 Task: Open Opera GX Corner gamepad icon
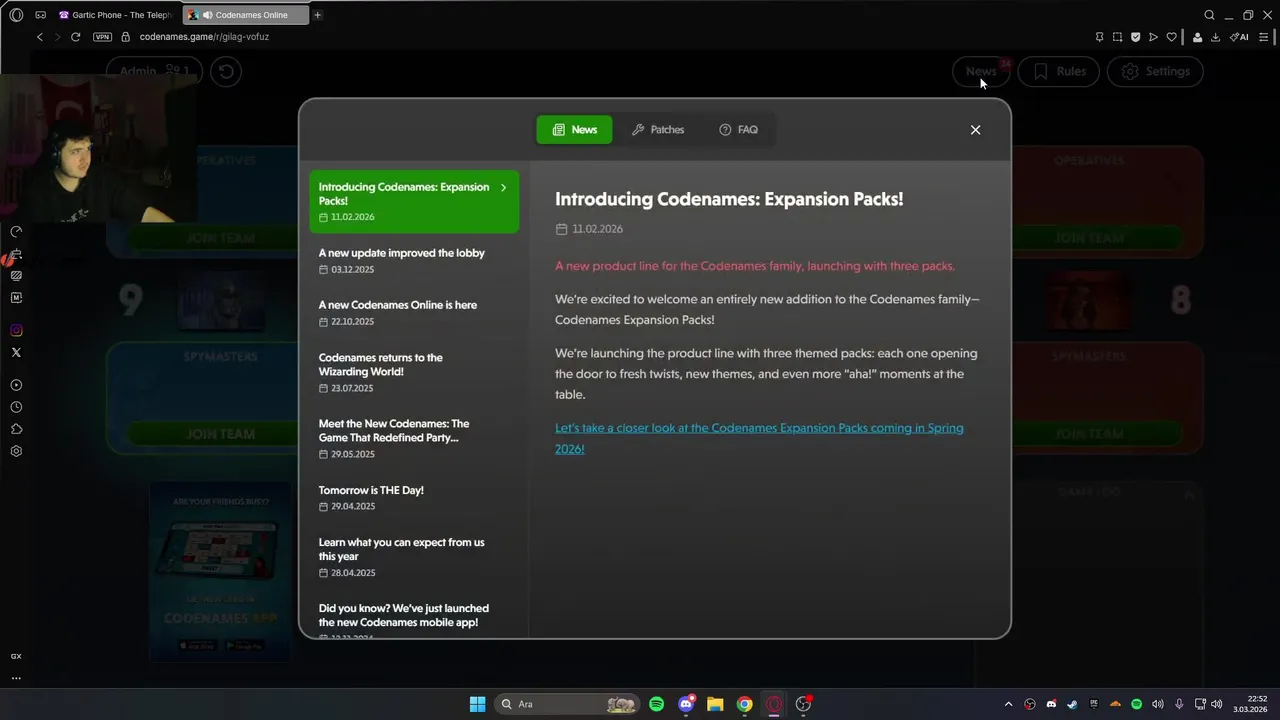coord(40,15)
